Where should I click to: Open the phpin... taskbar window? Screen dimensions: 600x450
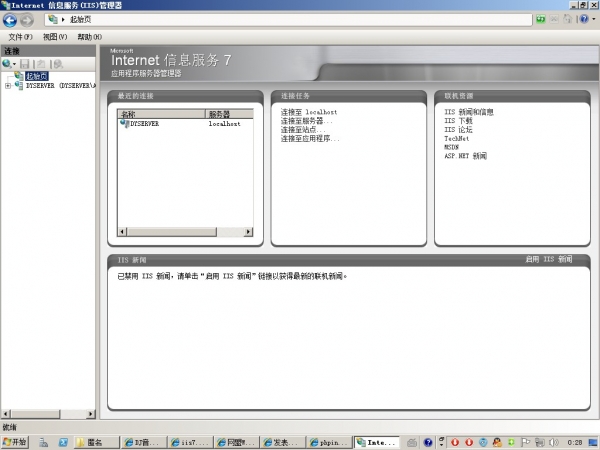point(329,442)
